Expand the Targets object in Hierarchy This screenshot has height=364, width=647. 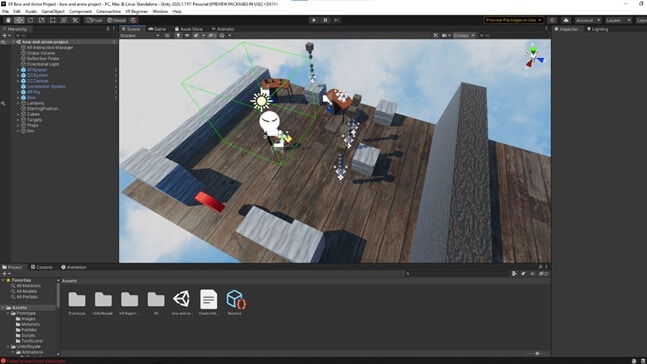tap(18, 120)
